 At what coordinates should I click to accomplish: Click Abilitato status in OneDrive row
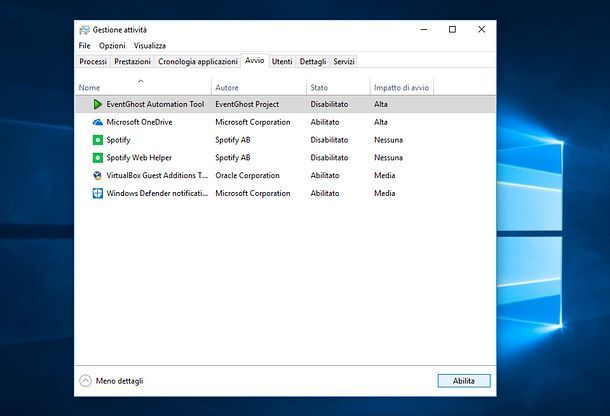coord(325,122)
